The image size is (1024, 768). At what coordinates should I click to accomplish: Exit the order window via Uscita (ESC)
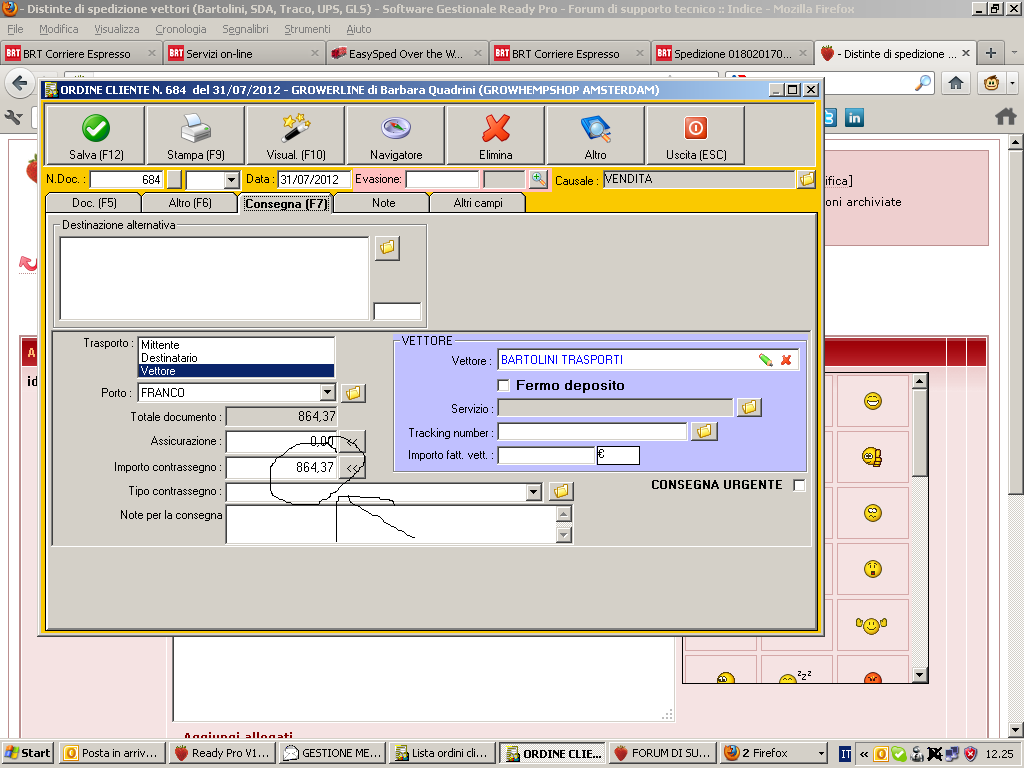click(x=696, y=135)
